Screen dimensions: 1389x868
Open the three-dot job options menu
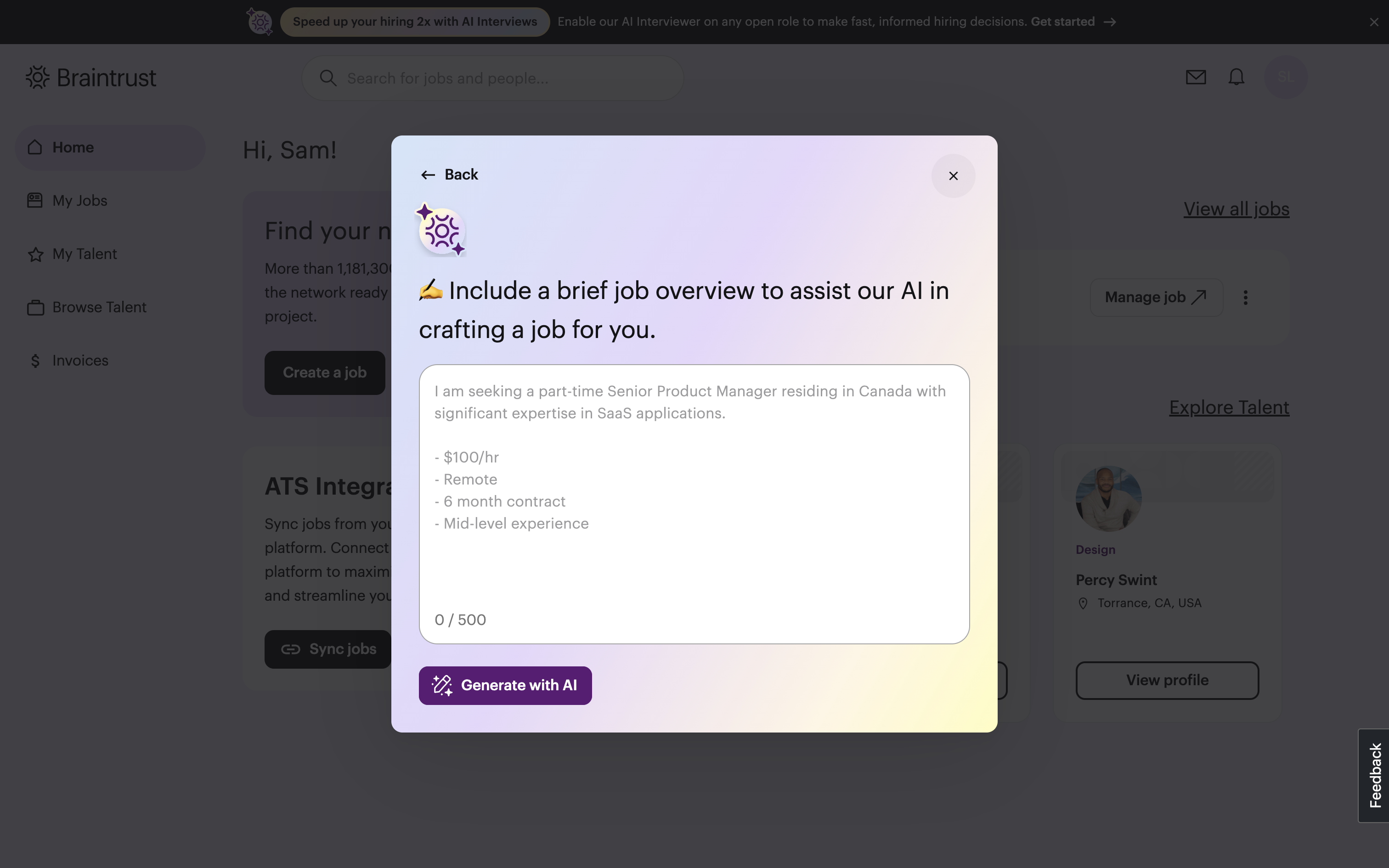pyautogui.click(x=1246, y=298)
